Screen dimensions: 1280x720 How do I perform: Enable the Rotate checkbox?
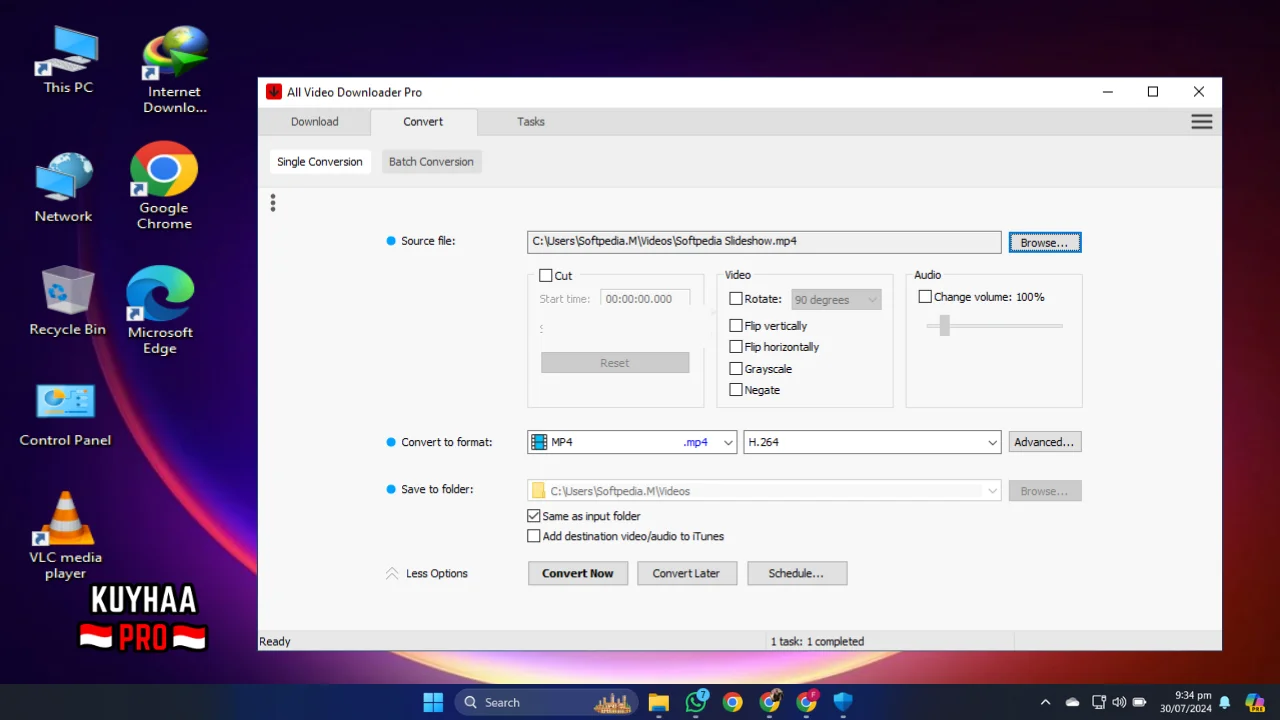(736, 299)
